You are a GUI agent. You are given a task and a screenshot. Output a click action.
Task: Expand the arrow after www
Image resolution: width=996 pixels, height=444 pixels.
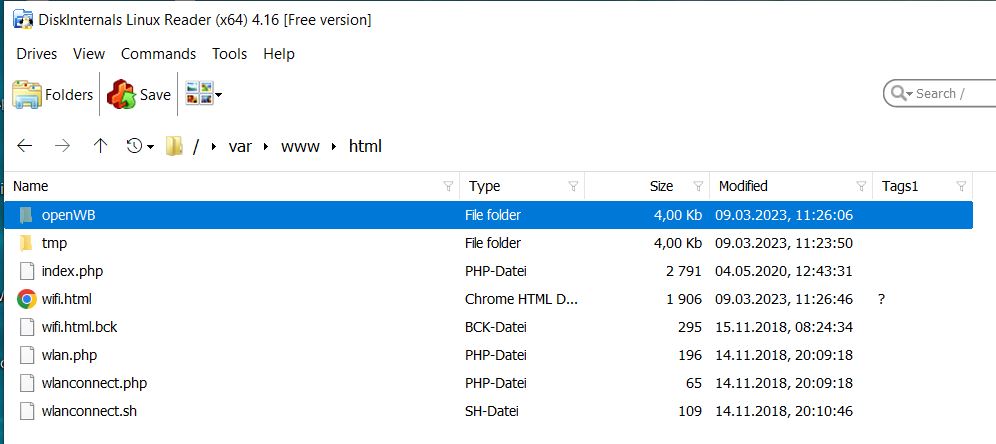(x=333, y=147)
